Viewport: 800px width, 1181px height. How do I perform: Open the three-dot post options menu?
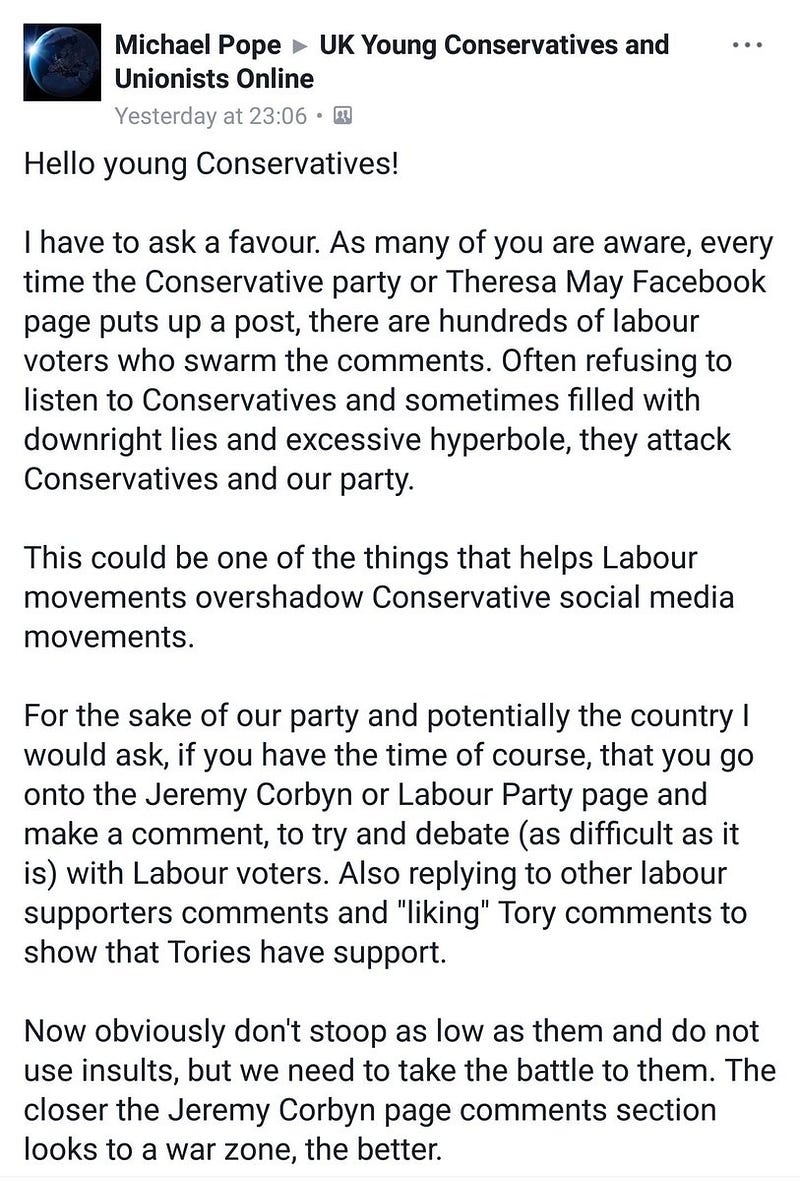coord(747,46)
